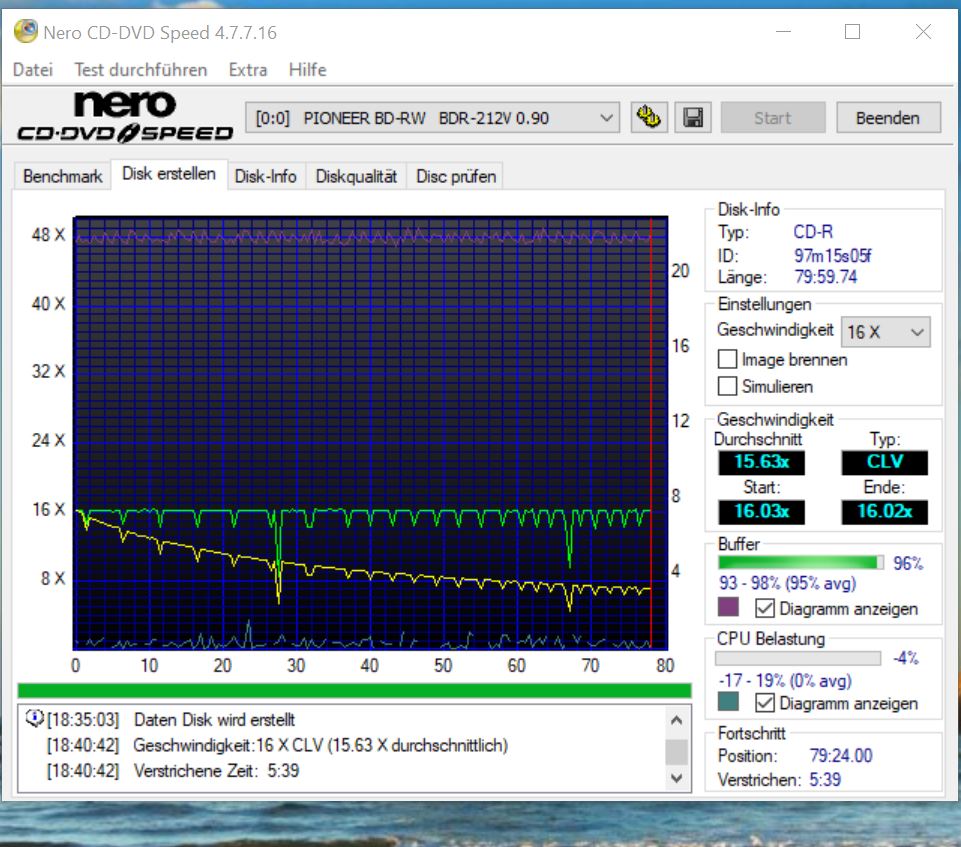Open the drive options tool icon
This screenshot has width=961, height=847.
click(x=649, y=117)
